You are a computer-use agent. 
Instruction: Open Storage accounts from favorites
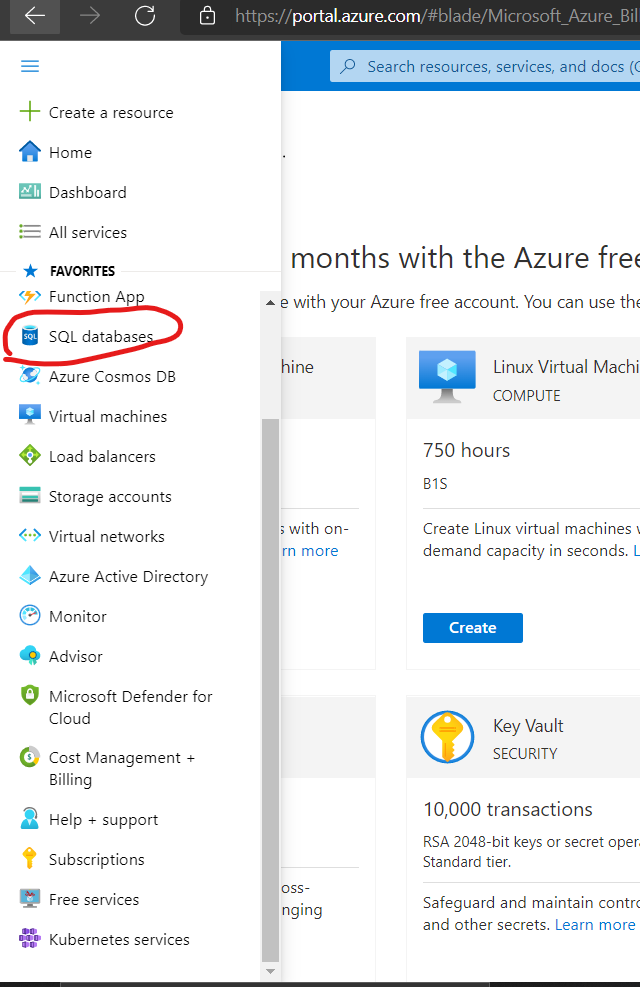pyautogui.click(x=110, y=497)
